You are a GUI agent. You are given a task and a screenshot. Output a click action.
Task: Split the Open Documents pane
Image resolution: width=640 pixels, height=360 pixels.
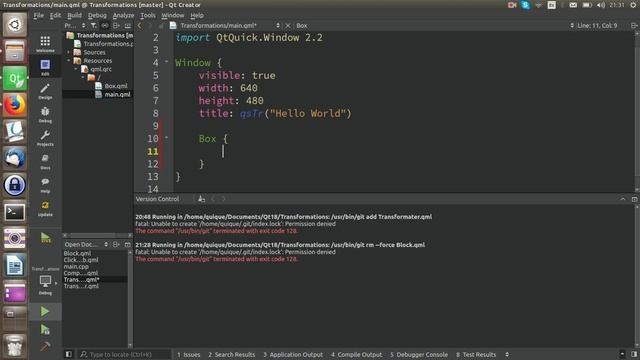pyautogui.click(x=116, y=244)
